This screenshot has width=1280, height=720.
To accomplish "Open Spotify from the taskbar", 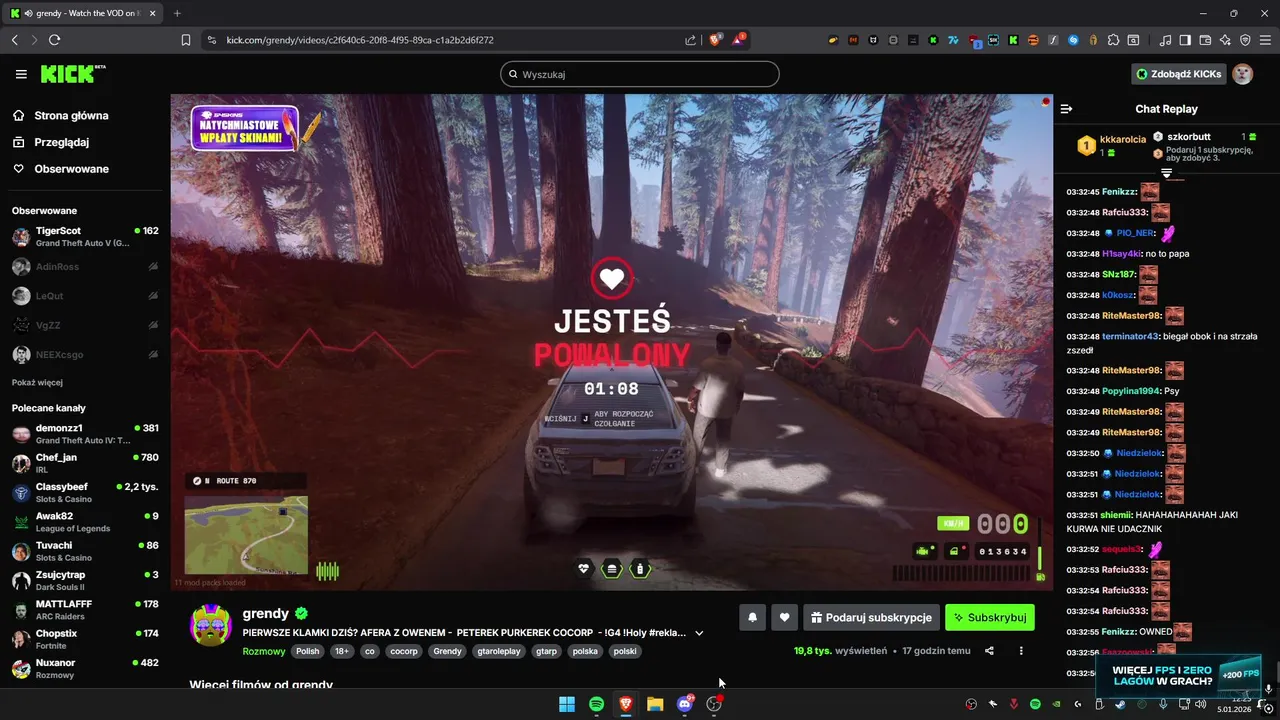I will pyautogui.click(x=596, y=704).
